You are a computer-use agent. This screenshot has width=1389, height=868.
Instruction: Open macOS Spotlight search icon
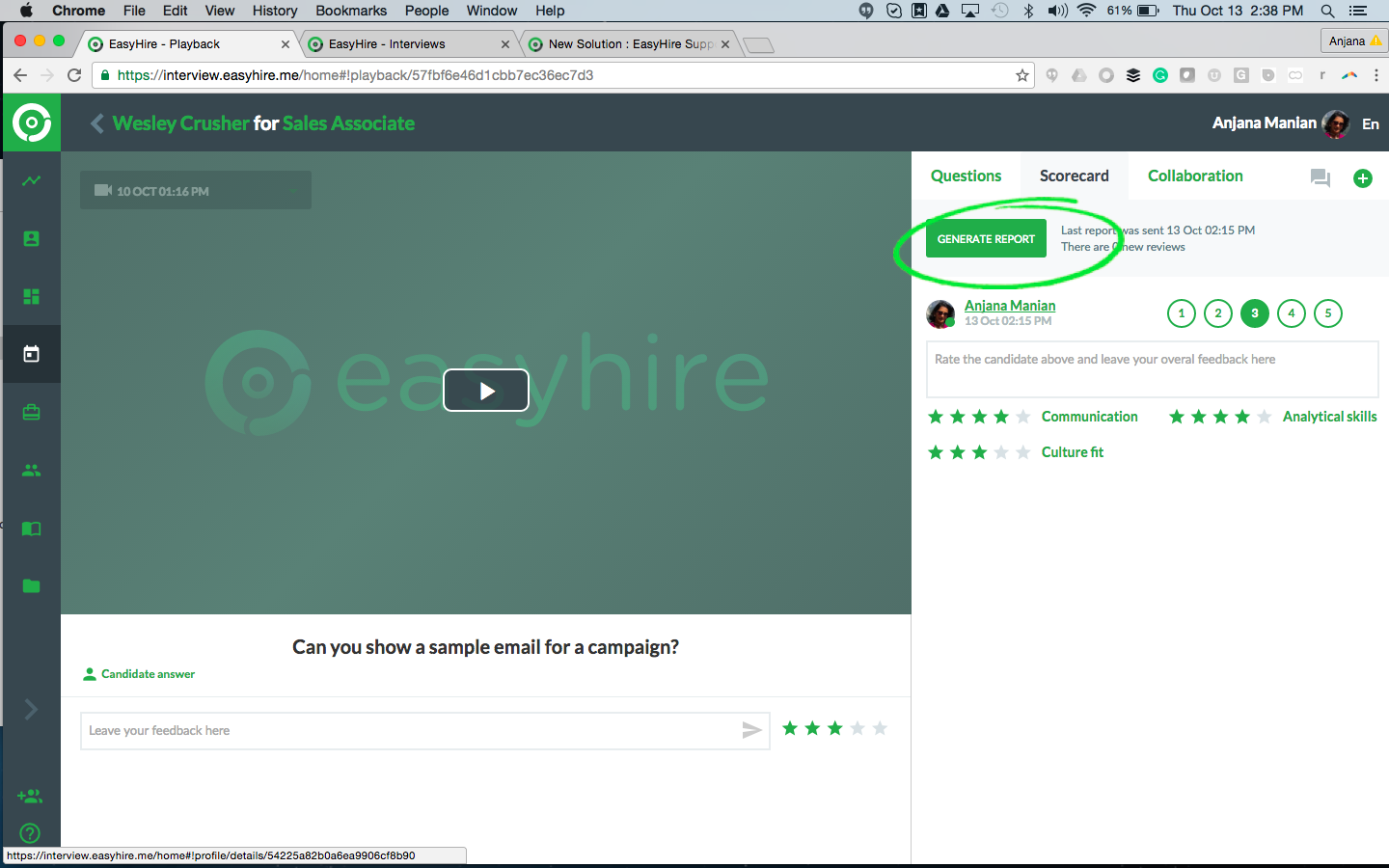[1328, 11]
